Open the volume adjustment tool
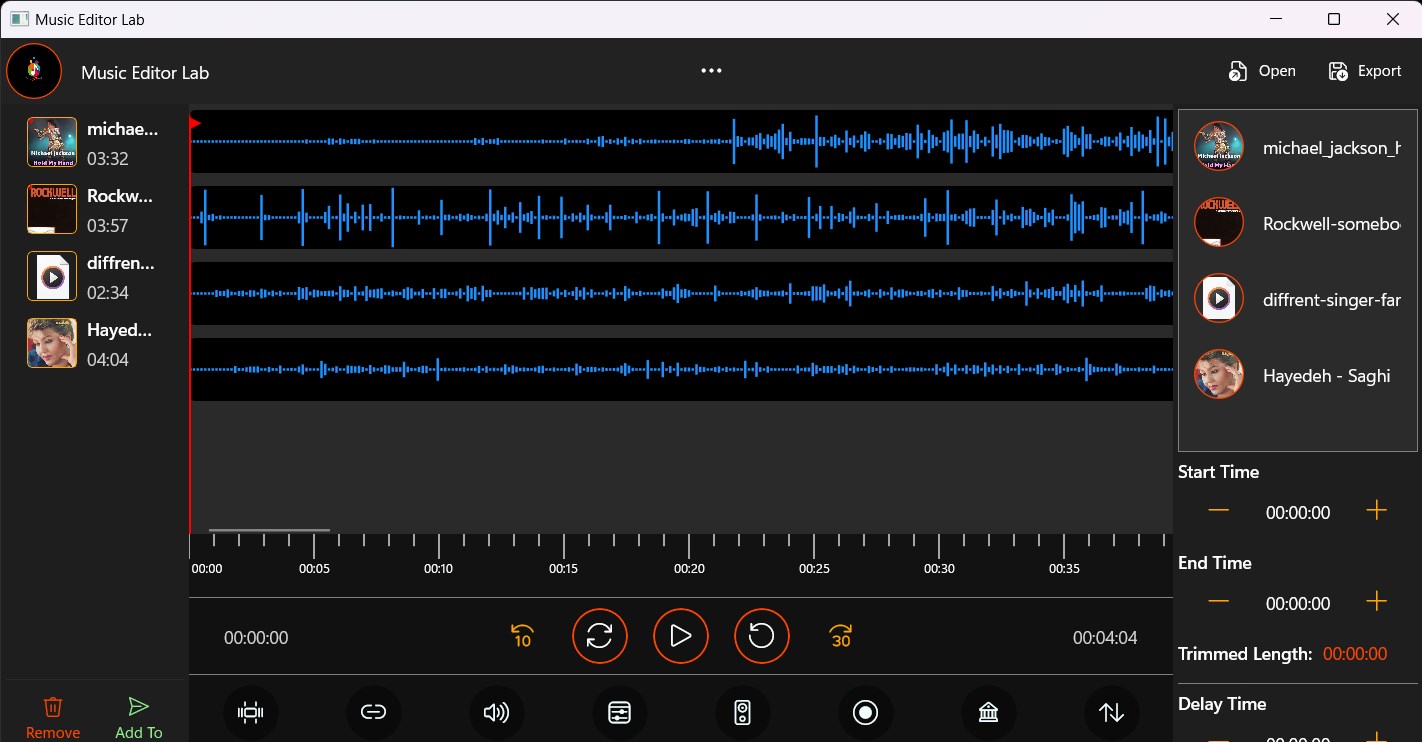This screenshot has width=1422, height=742. click(x=497, y=712)
